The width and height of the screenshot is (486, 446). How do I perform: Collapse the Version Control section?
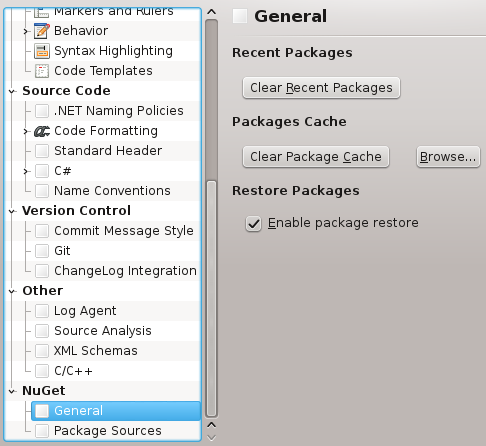click(12, 211)
